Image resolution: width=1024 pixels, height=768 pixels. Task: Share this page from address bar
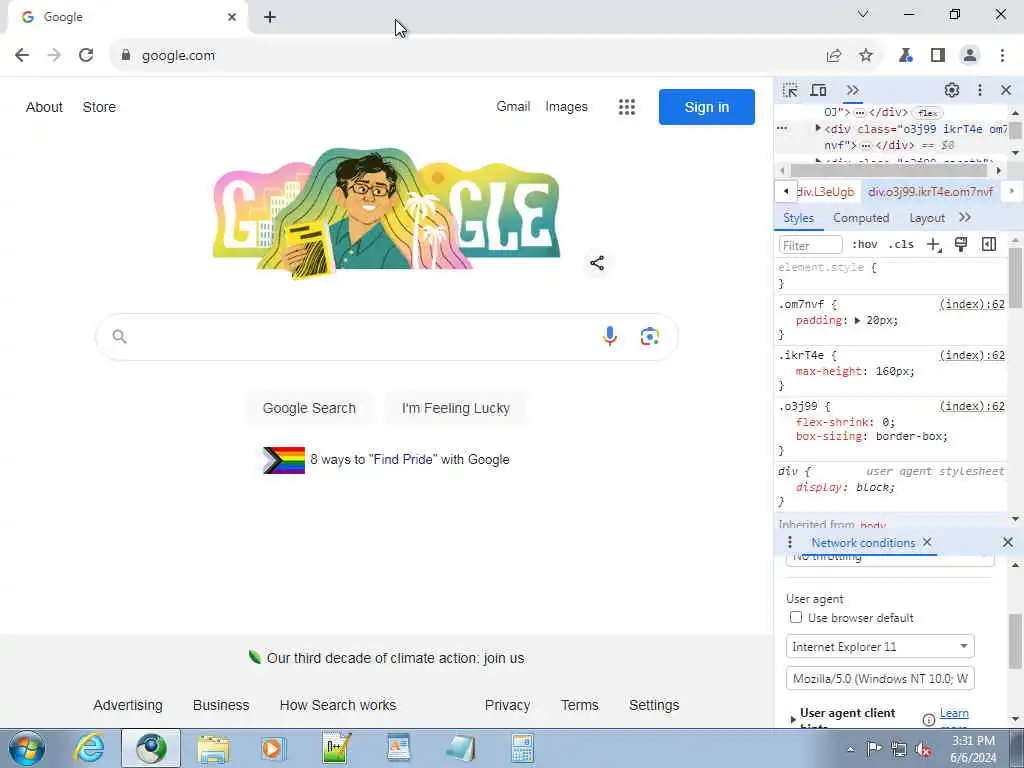[833, 56]
